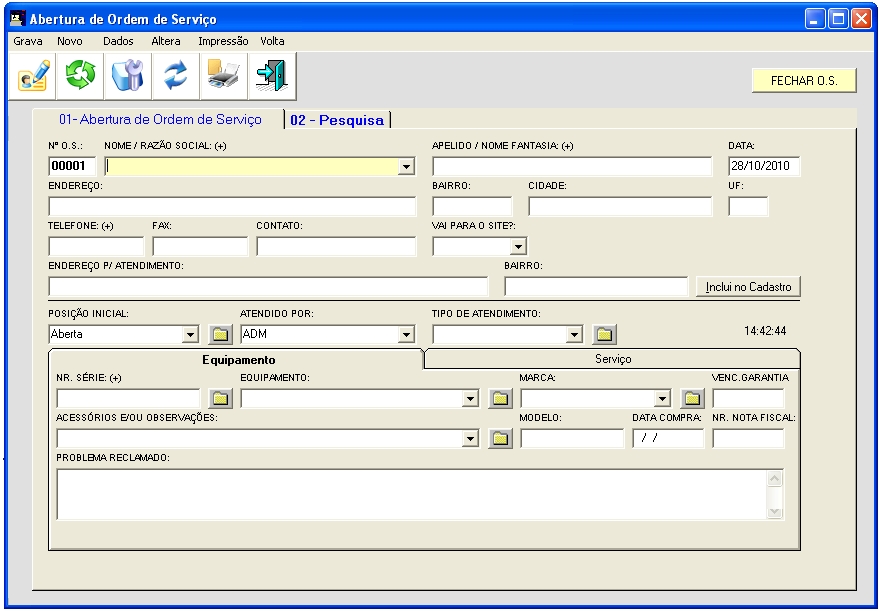Screen dimensions: 881x612
Task: Open folder icon beside the Marca dropdown
Action: click(693, 400)
